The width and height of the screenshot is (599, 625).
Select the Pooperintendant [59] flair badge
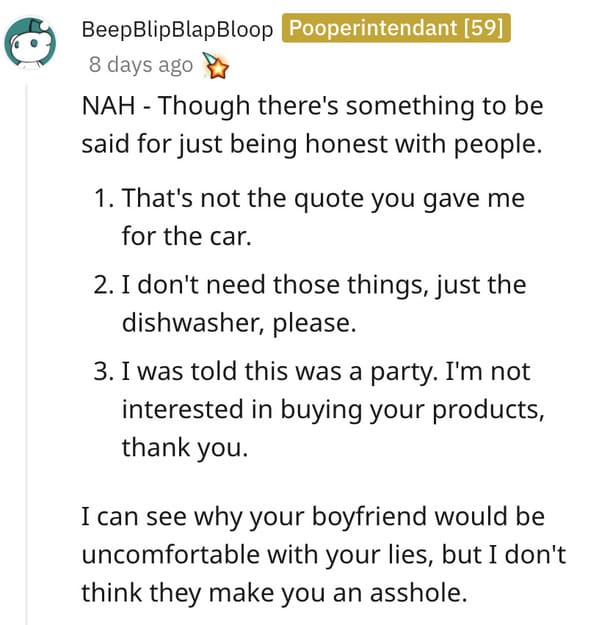[x=396, y=28]
